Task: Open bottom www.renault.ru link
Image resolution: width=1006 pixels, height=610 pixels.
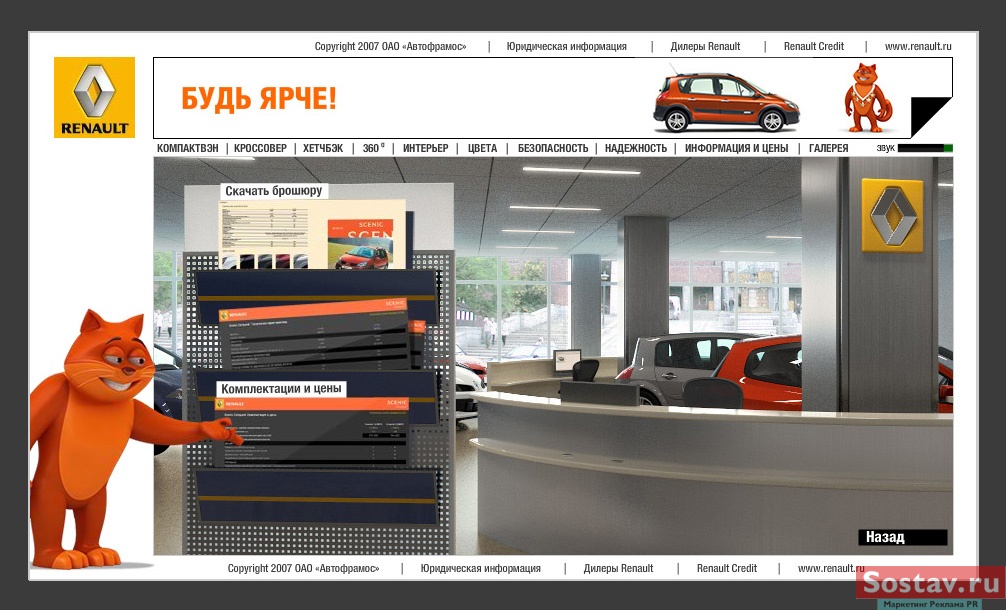Action: pos(831,568)
